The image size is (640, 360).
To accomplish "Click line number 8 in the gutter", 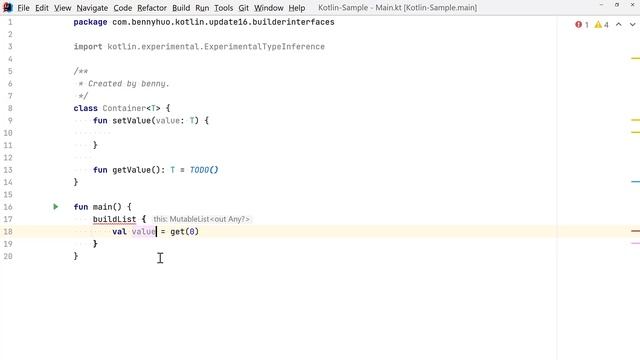I will [x=10, y=108].
